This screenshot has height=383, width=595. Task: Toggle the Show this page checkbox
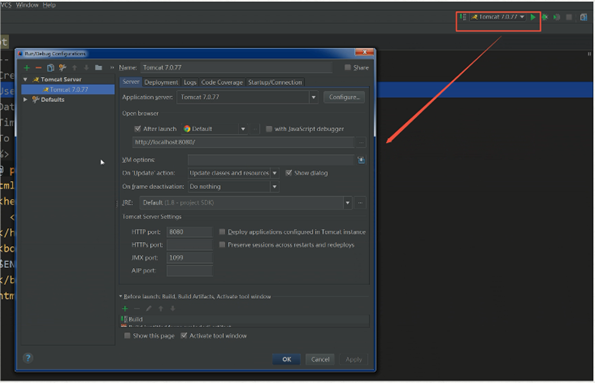click(128, 336)
